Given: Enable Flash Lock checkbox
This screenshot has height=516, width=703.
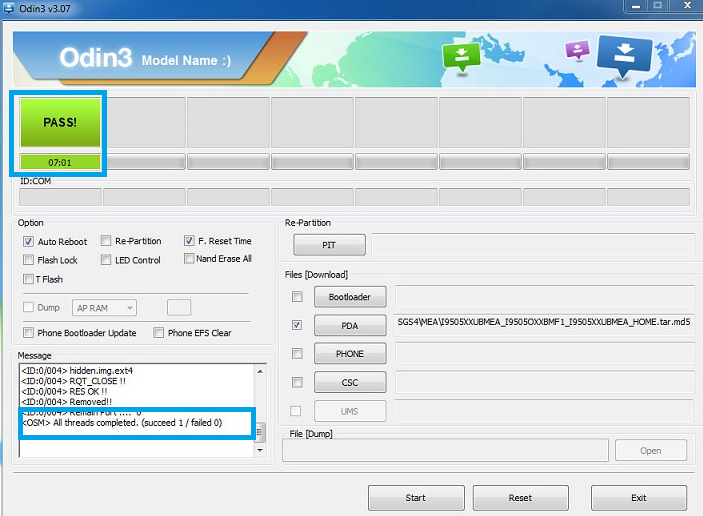Looking at the screenshot, I should [28, 260].
